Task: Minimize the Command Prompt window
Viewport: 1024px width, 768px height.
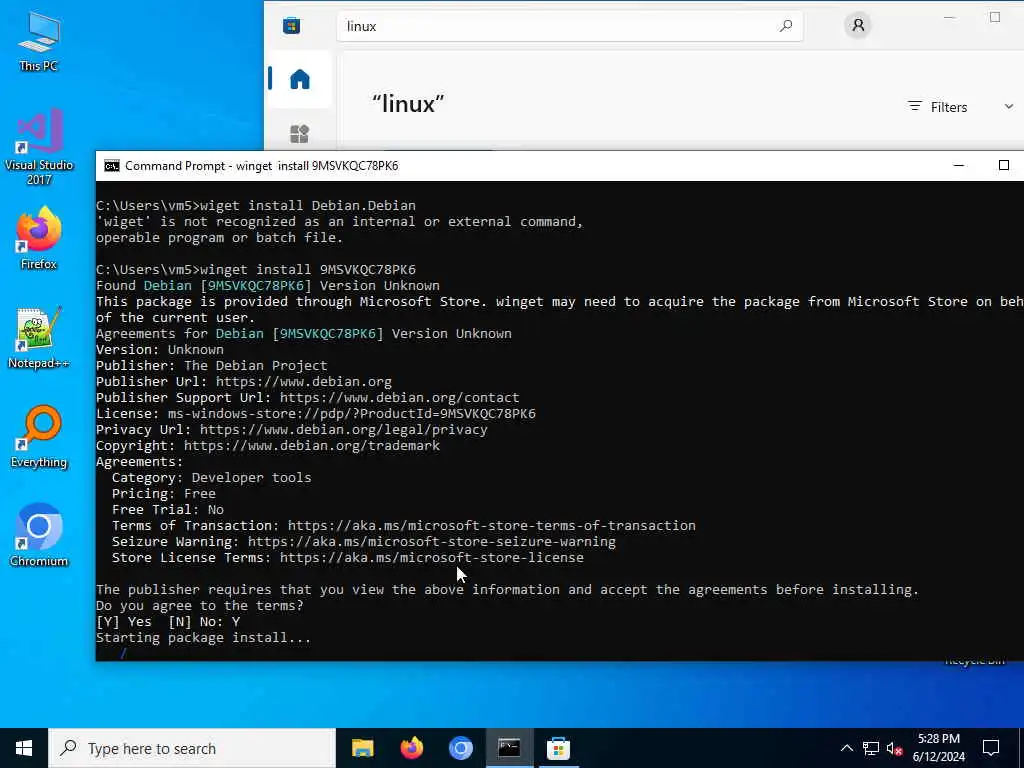Action: [x=959, y=166]
